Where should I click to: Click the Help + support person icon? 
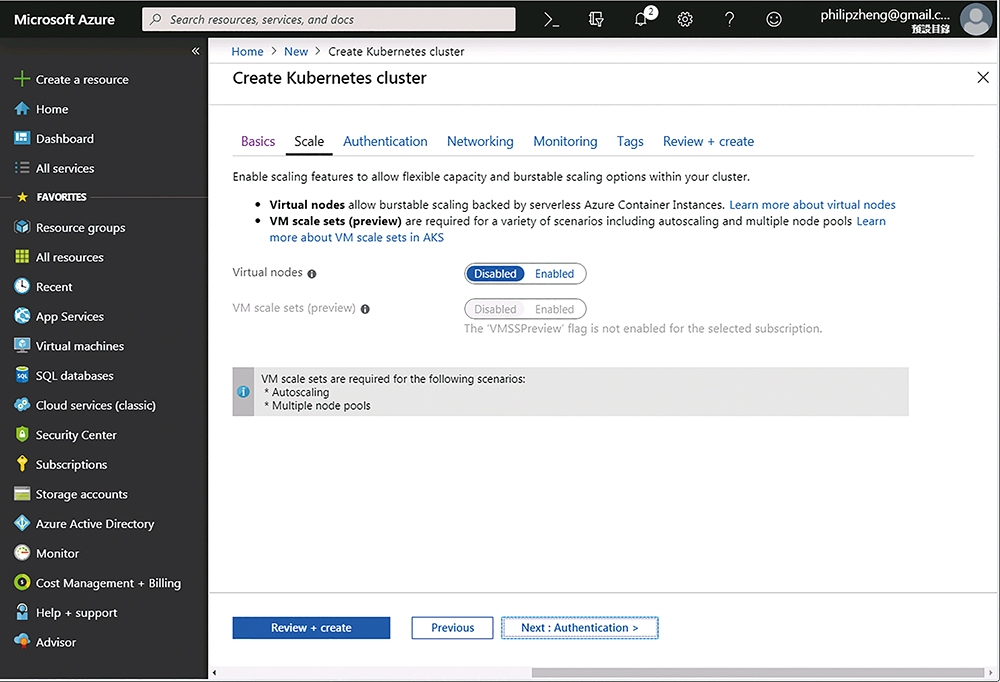tap(22, 612)
